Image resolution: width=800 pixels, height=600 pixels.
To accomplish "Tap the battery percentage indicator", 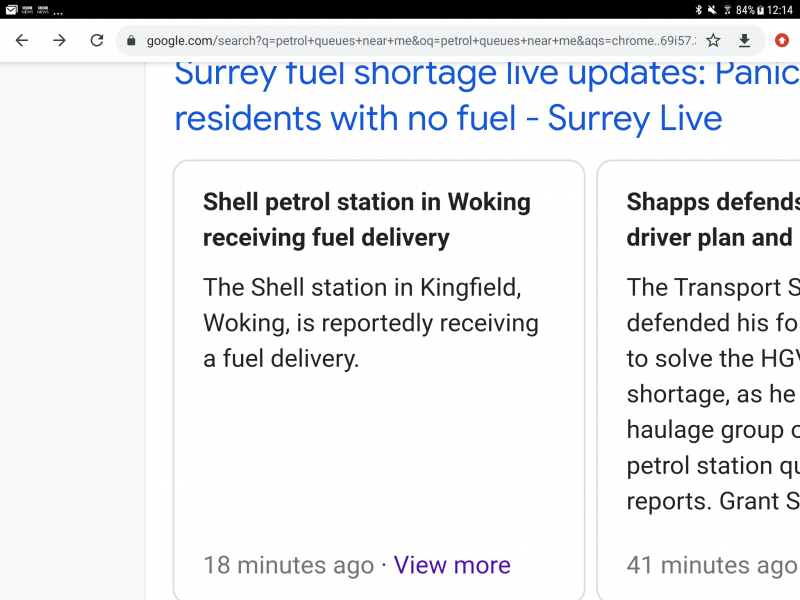I will (x=745, y=8).
